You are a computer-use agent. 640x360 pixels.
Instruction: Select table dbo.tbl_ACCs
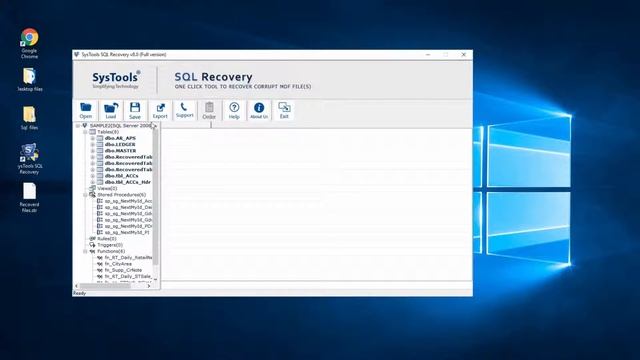pyautogui.click(x=122, y=176)
